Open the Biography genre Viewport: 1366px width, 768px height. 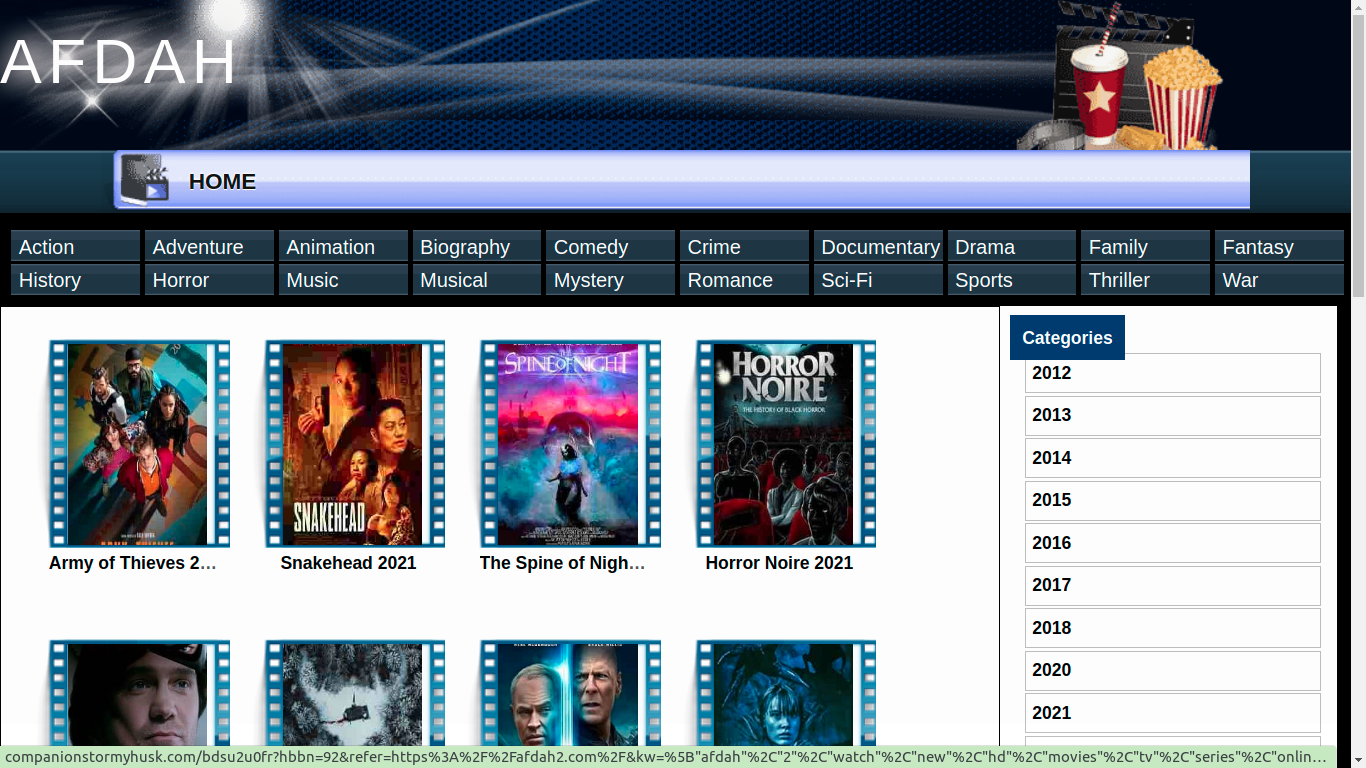pos(477,246)
